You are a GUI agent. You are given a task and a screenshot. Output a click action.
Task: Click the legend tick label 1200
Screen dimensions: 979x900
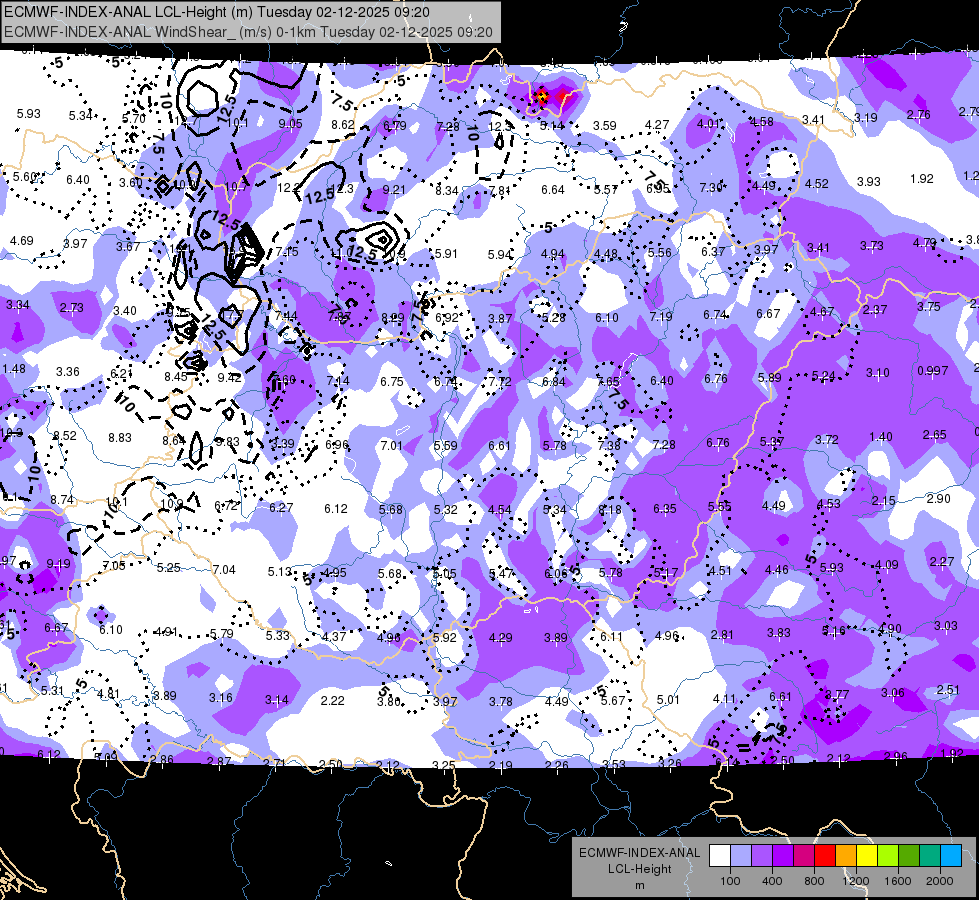855,881
